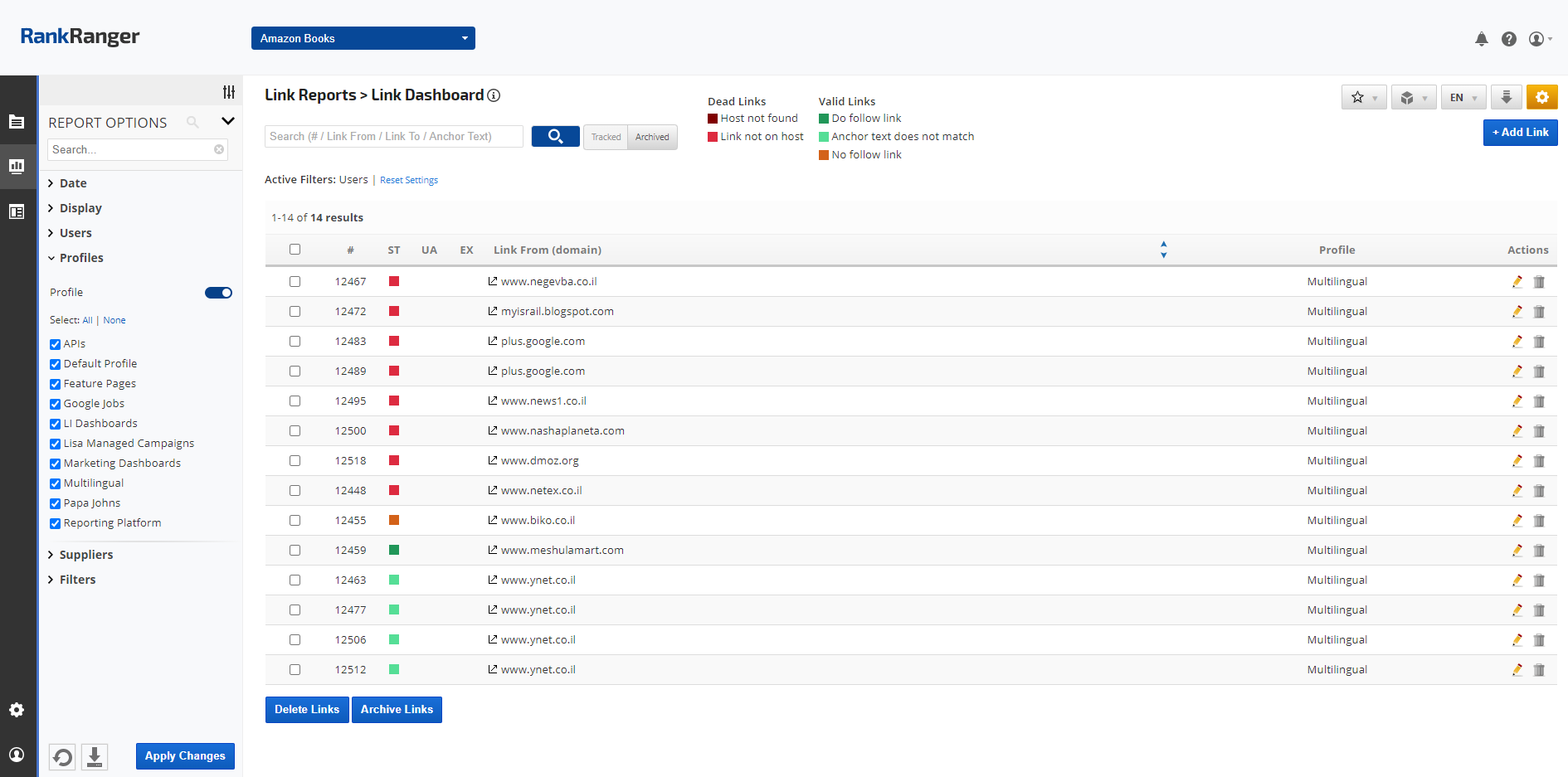The image size is (1568, 777).
Task: Switch to the Archived tab
Action: click(652, 137)
